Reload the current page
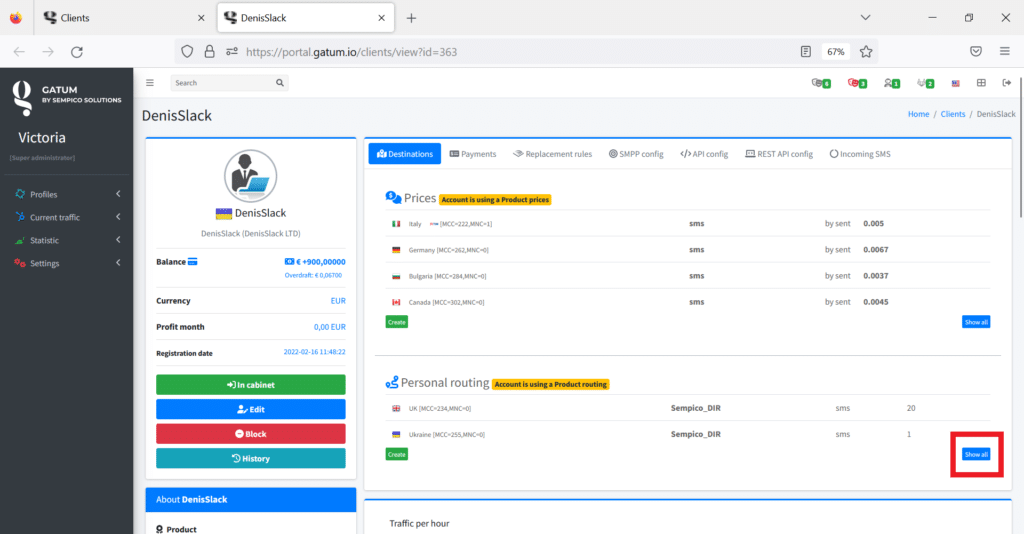 tap(76, 52)
